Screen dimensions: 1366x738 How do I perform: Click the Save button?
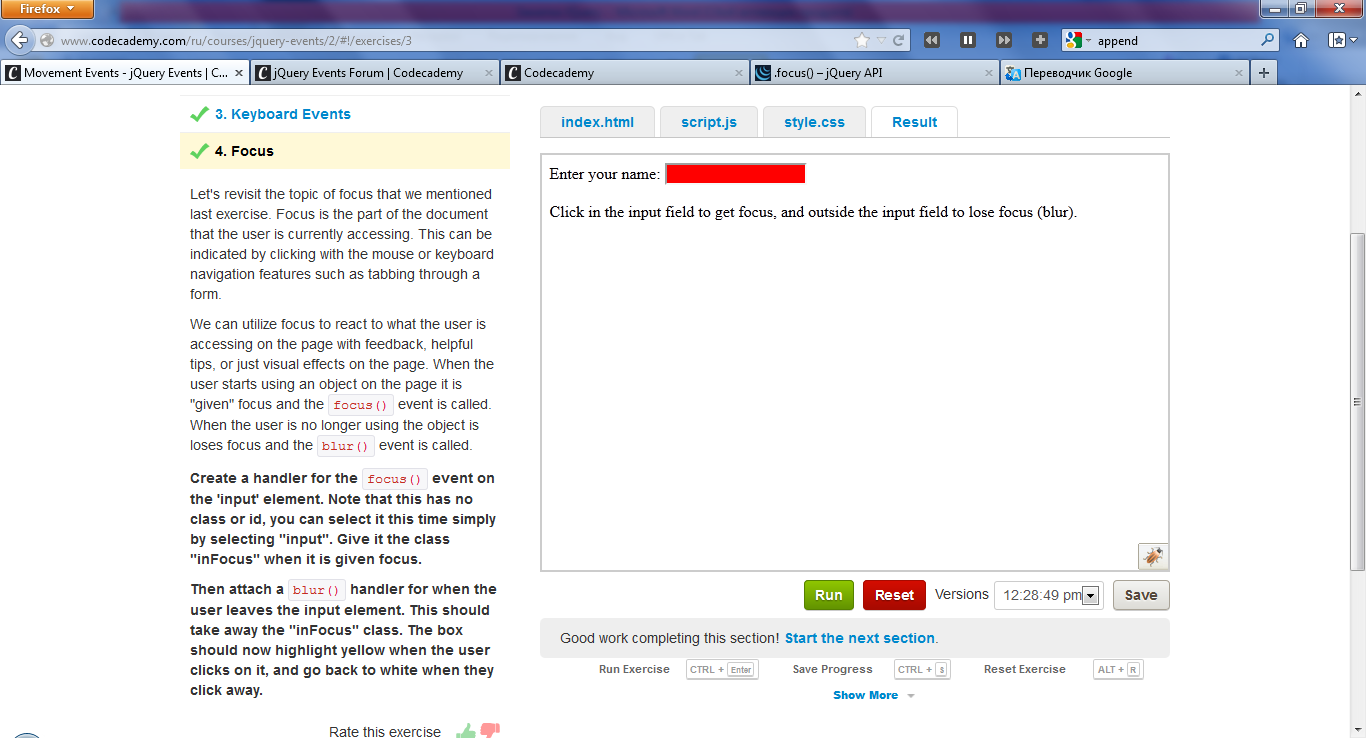(x=1141, y=595)
